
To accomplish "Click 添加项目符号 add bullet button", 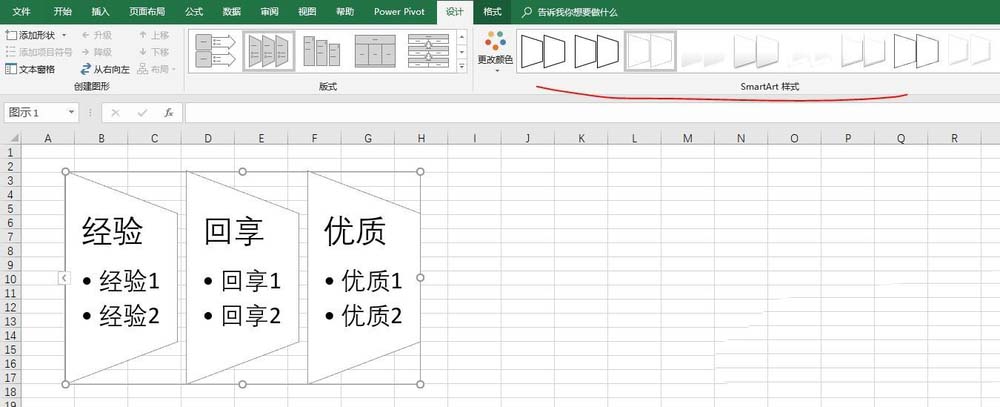I will [x=38, y=52].
